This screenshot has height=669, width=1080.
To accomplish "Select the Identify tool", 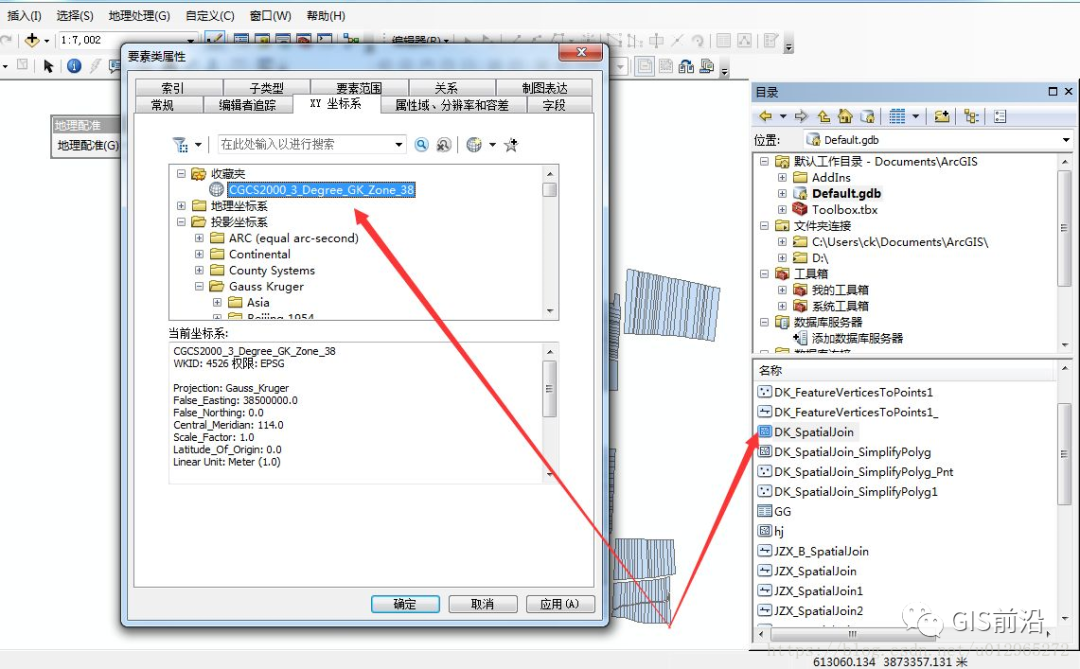I will coord(74,66).
